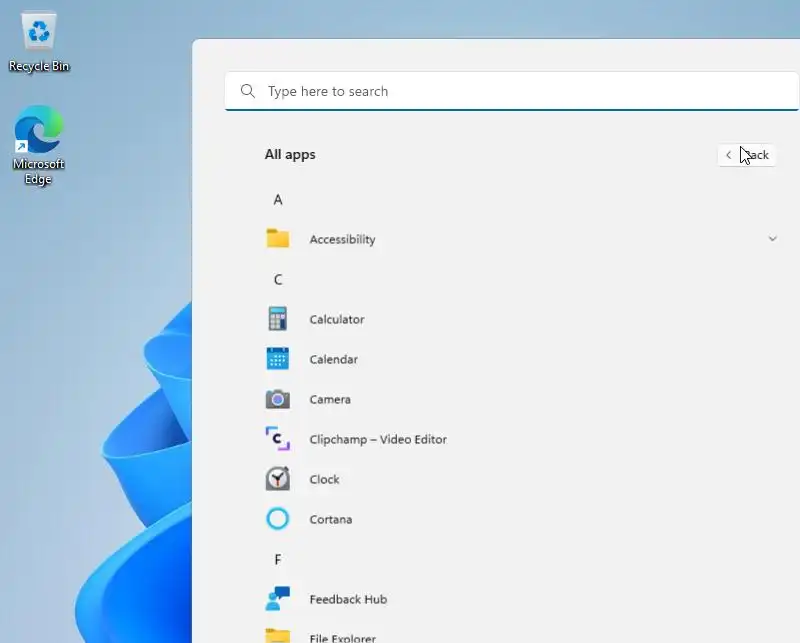Click the "Clipchamp – Video Editor" text

378,439
